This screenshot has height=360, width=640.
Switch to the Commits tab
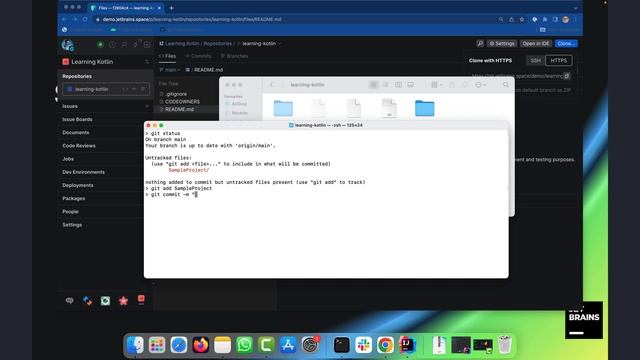(198, 56)
